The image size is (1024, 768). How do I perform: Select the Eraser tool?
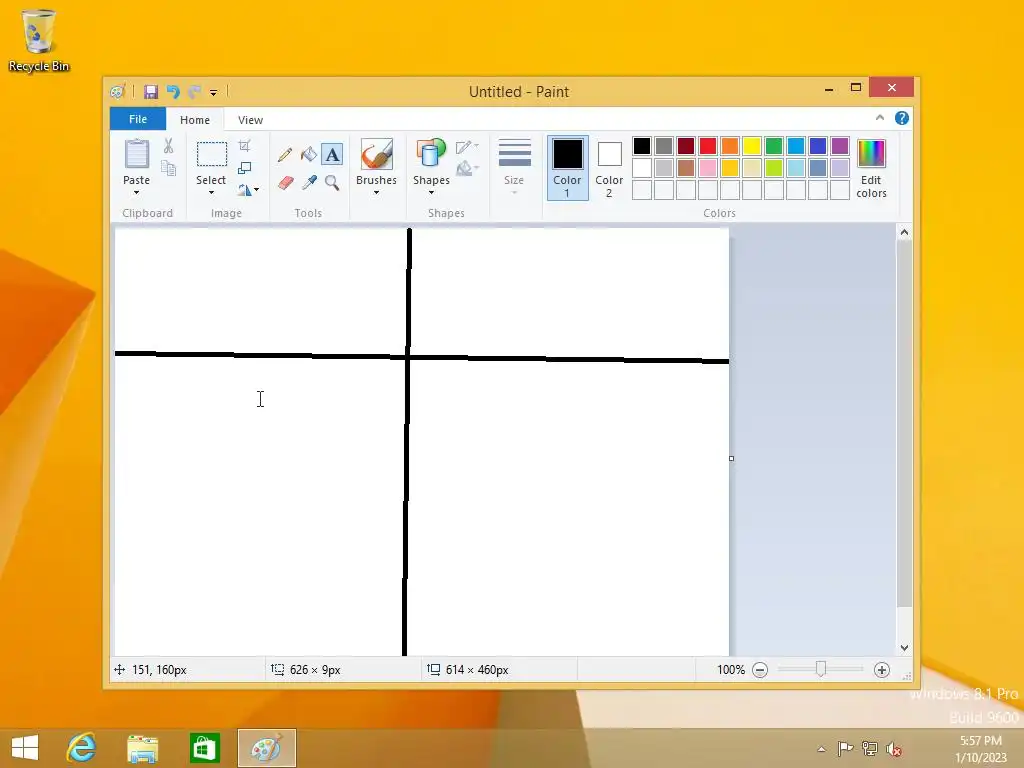pos(285,183)
